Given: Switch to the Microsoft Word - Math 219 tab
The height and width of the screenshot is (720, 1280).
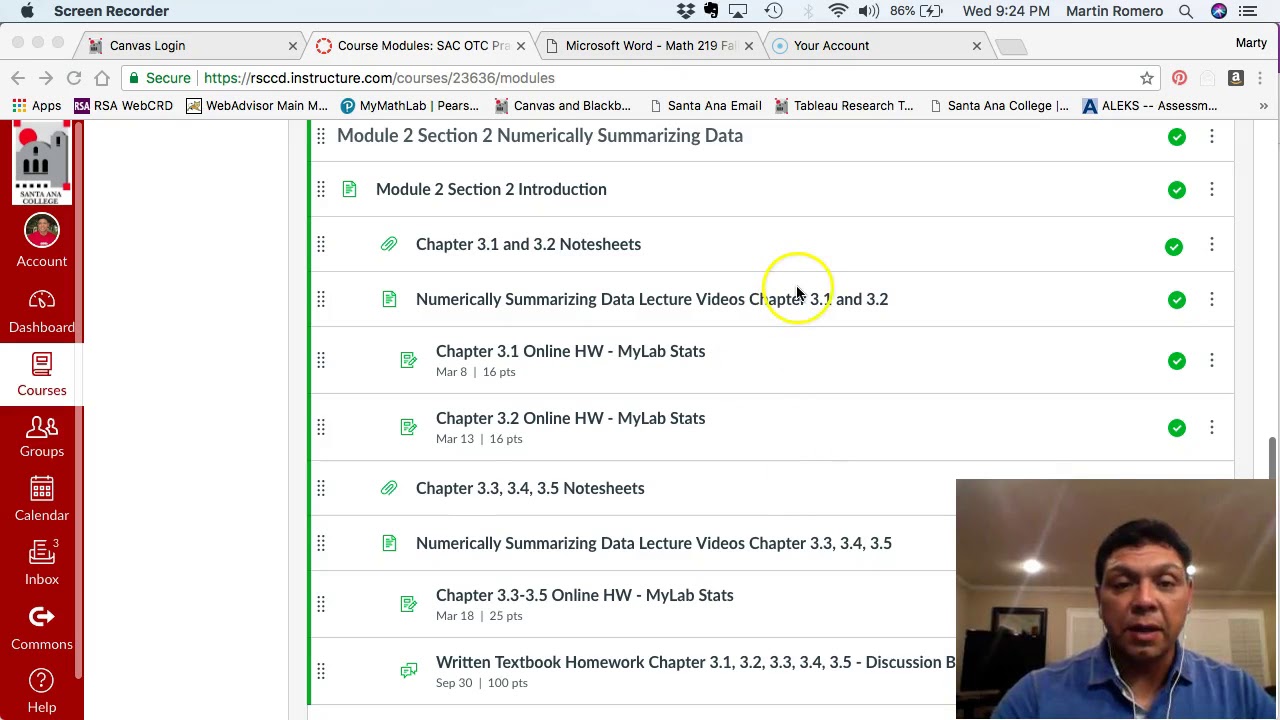Looking at the screenshot, I should click(651, 45).
